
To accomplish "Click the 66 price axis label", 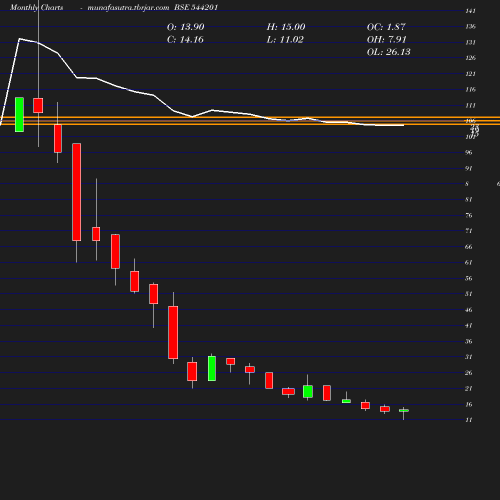I will point(469,247).
